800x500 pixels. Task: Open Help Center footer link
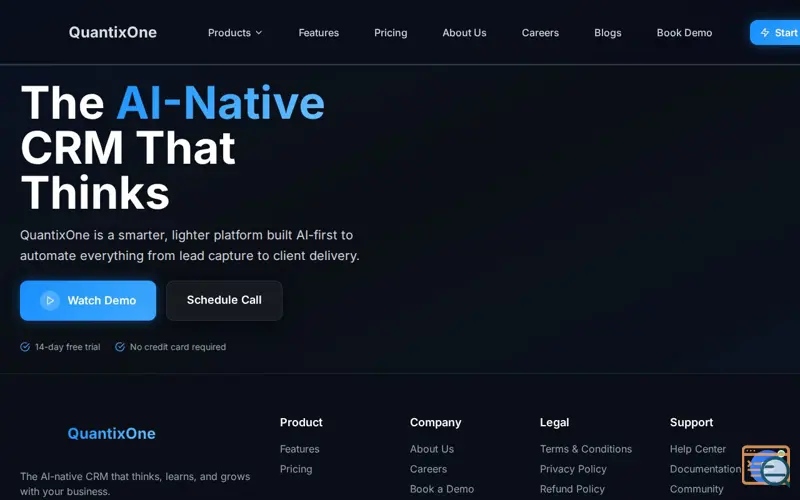697,449
